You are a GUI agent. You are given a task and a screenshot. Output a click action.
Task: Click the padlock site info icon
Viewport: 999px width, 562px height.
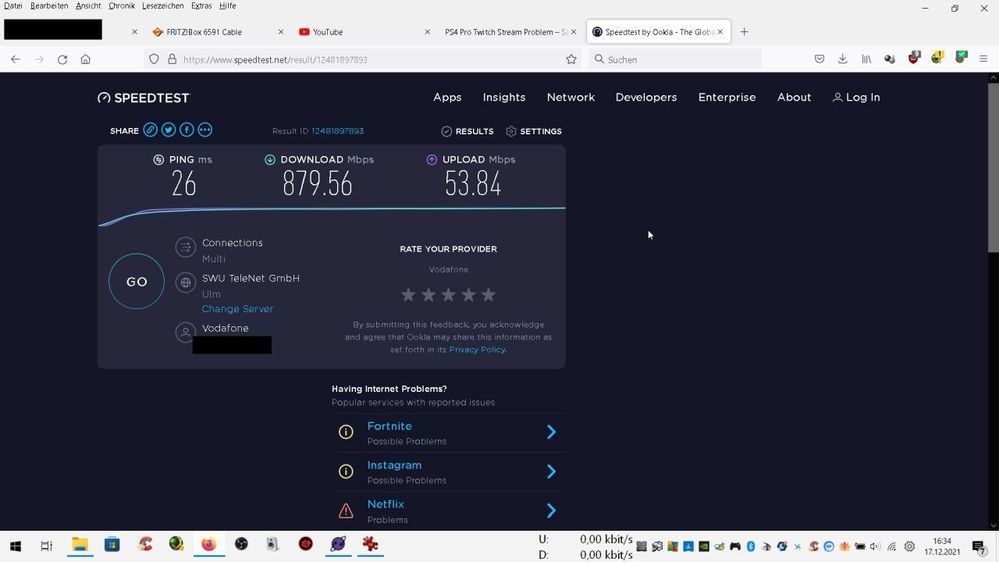point(172,59)
